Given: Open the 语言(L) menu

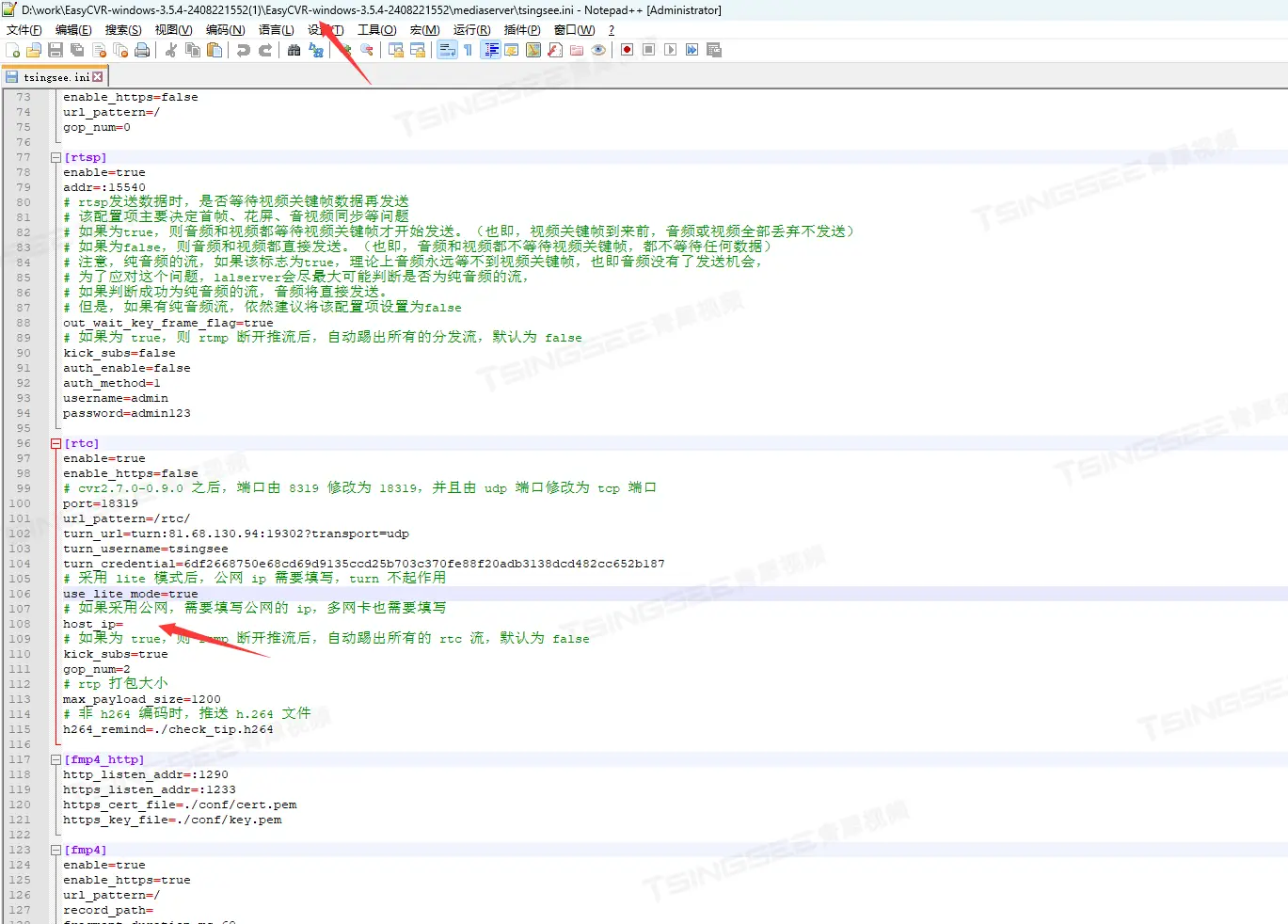Looking at the screenshot, I should tap(277, 30).
